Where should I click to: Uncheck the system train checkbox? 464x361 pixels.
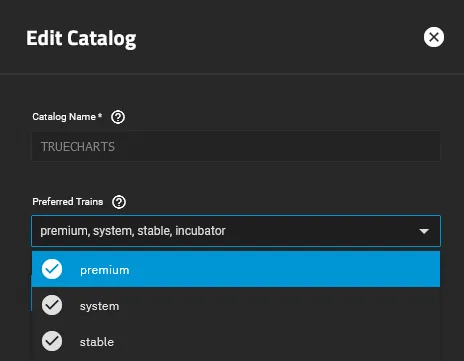click(x=52, y=305)
